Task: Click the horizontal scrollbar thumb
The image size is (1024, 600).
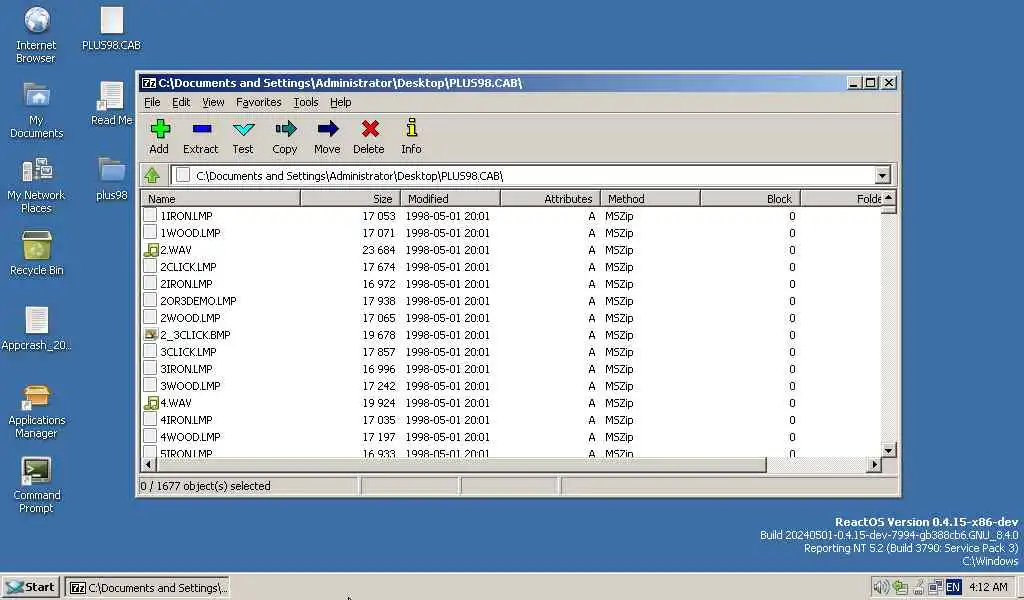Action: click(461, 464)
